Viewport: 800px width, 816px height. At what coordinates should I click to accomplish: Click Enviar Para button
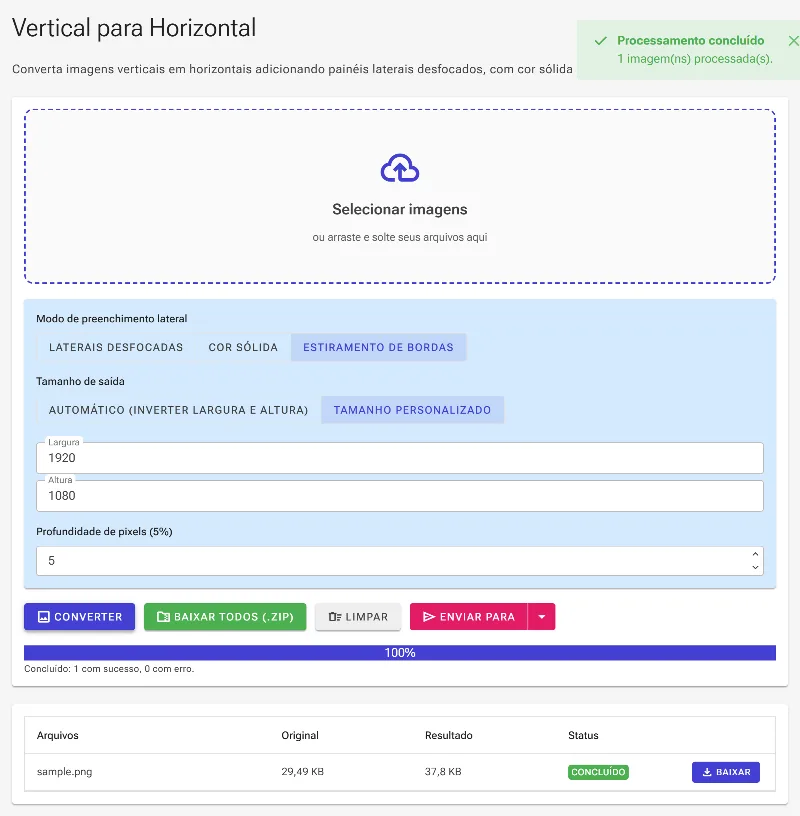[x=468, y=617]
